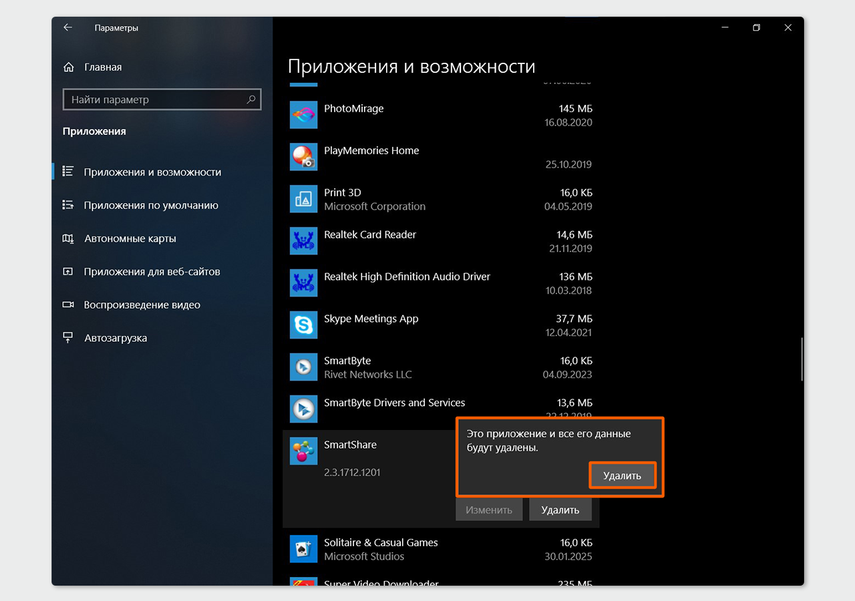Select the PlayMemories Home icon
Screen dimensions: 855x601
[303, 157]
